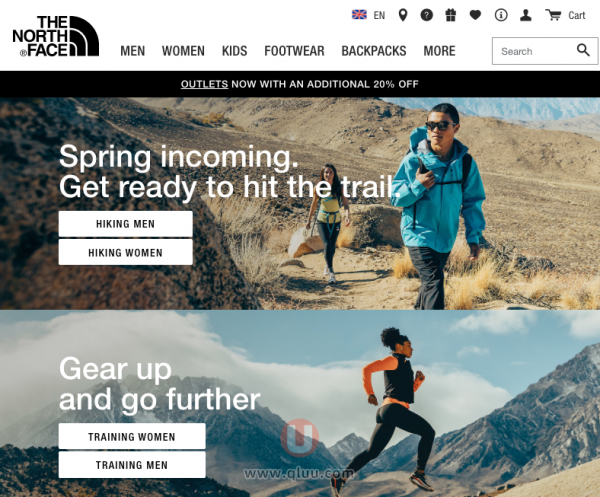Click the gift card icon
The height and width of the screenshot is (497, 600).
pos(451,15)
